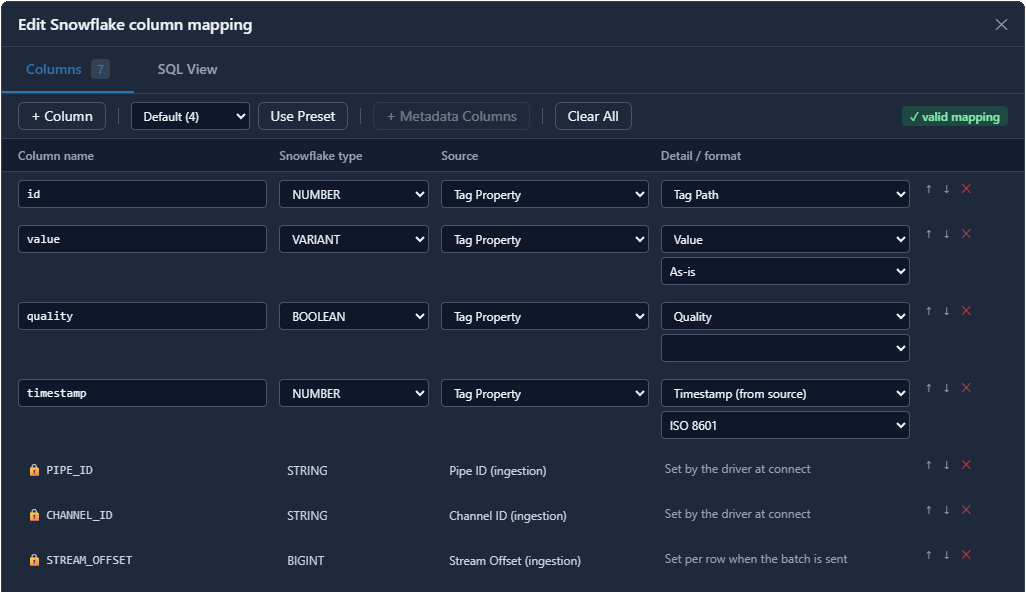The width and height of the screenshot is (1026, 592).
Task: Change BOOLEAN type for quality column
Action: click(354, 316)
